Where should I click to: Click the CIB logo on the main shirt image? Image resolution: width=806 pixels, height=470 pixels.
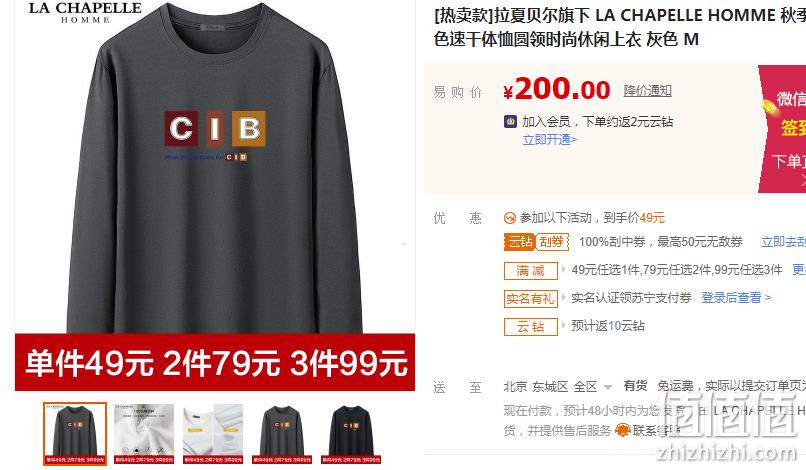click(215, 129)
